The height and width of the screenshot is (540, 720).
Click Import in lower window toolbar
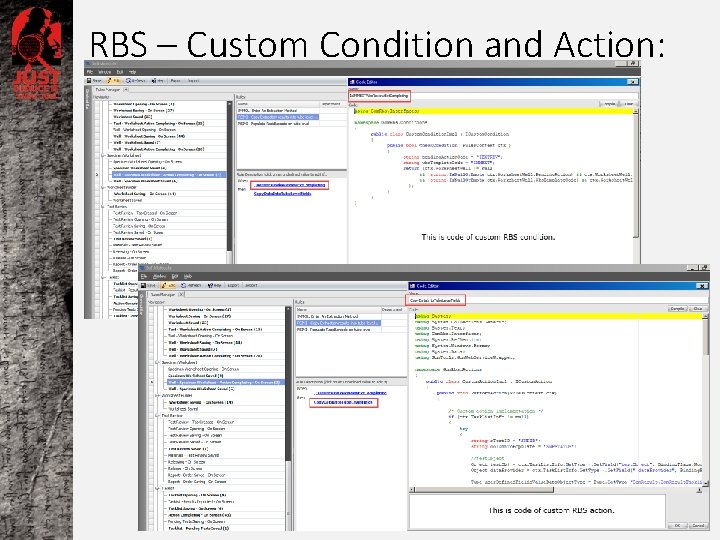(x=251, y=286)
